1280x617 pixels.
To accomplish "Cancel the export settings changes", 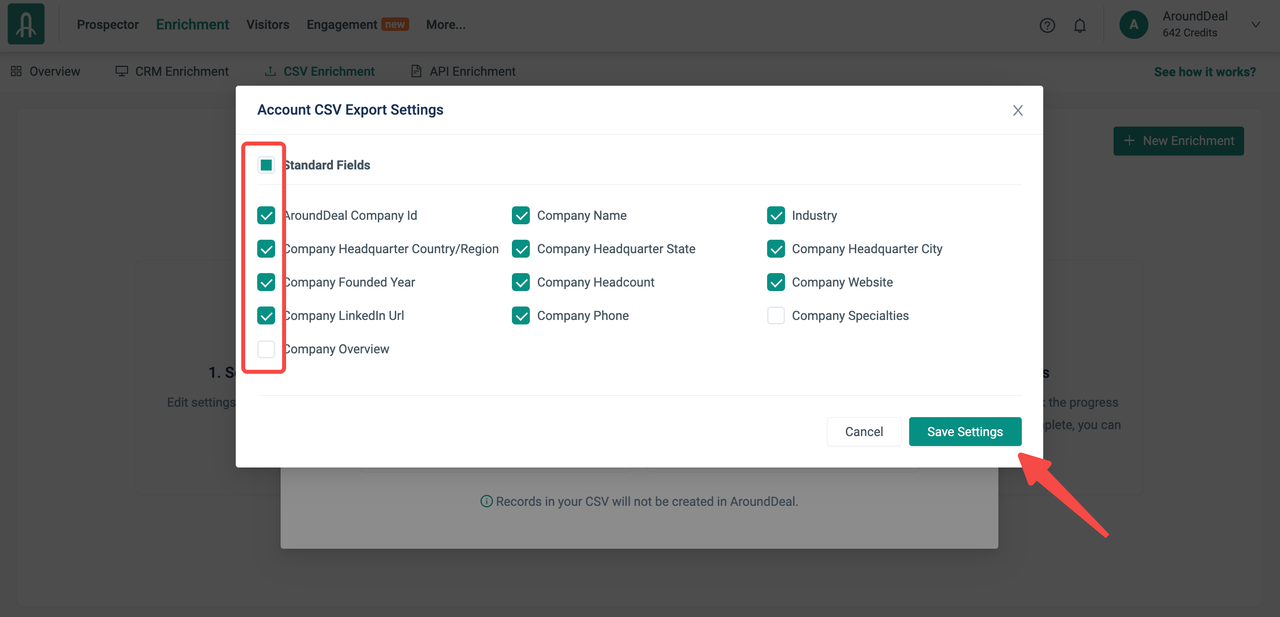I will [x=863, y=432].
